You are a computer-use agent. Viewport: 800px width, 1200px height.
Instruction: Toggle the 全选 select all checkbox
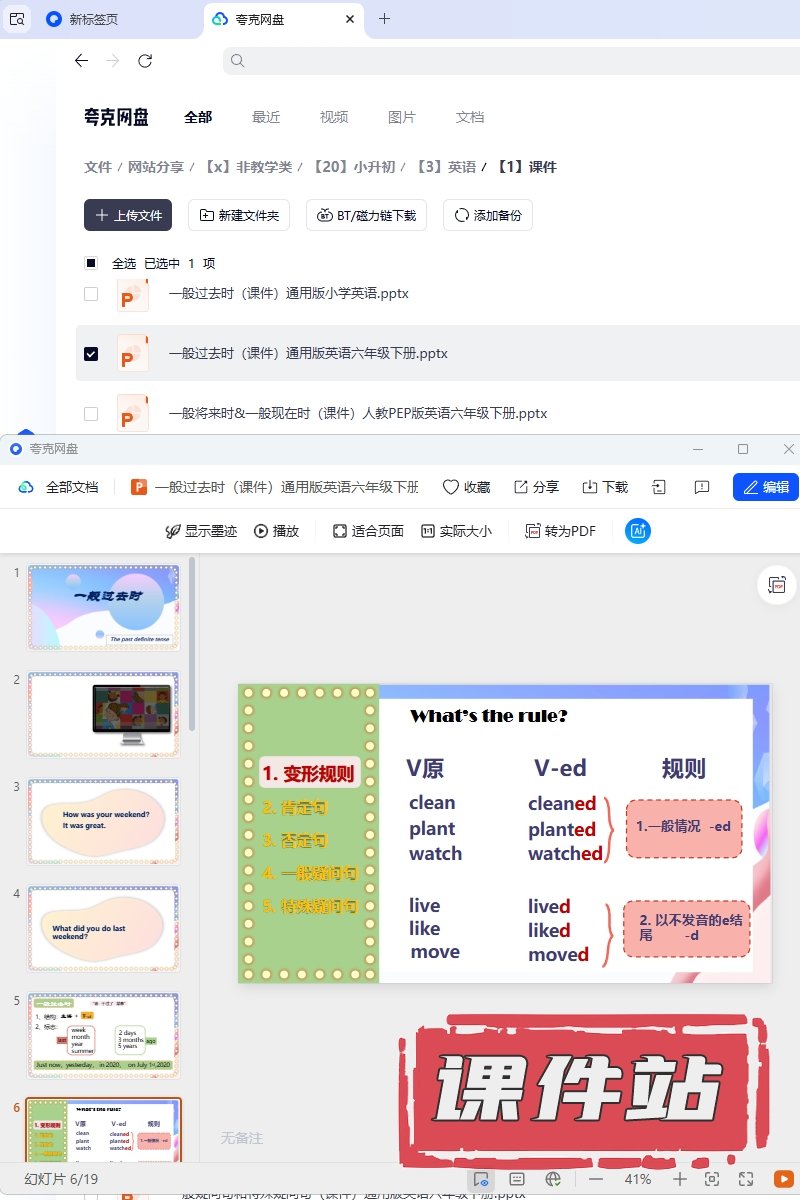[91, 264]
